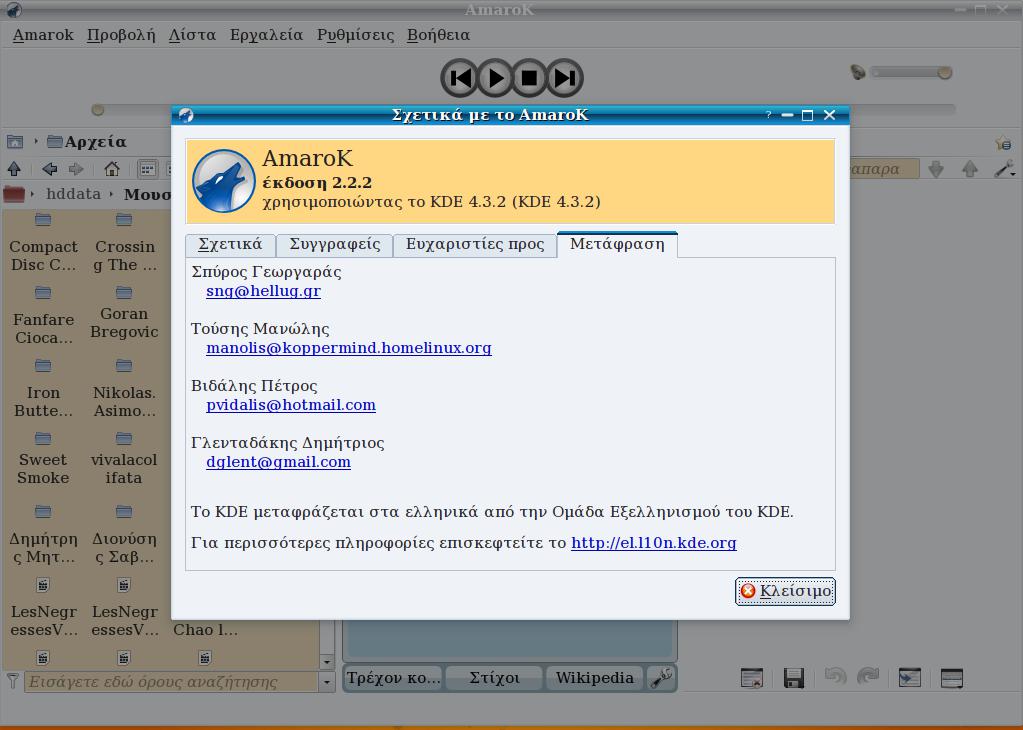Show the Τρέχον κο... applet
Screen dimensions: 1023x730
pos(393,678)
